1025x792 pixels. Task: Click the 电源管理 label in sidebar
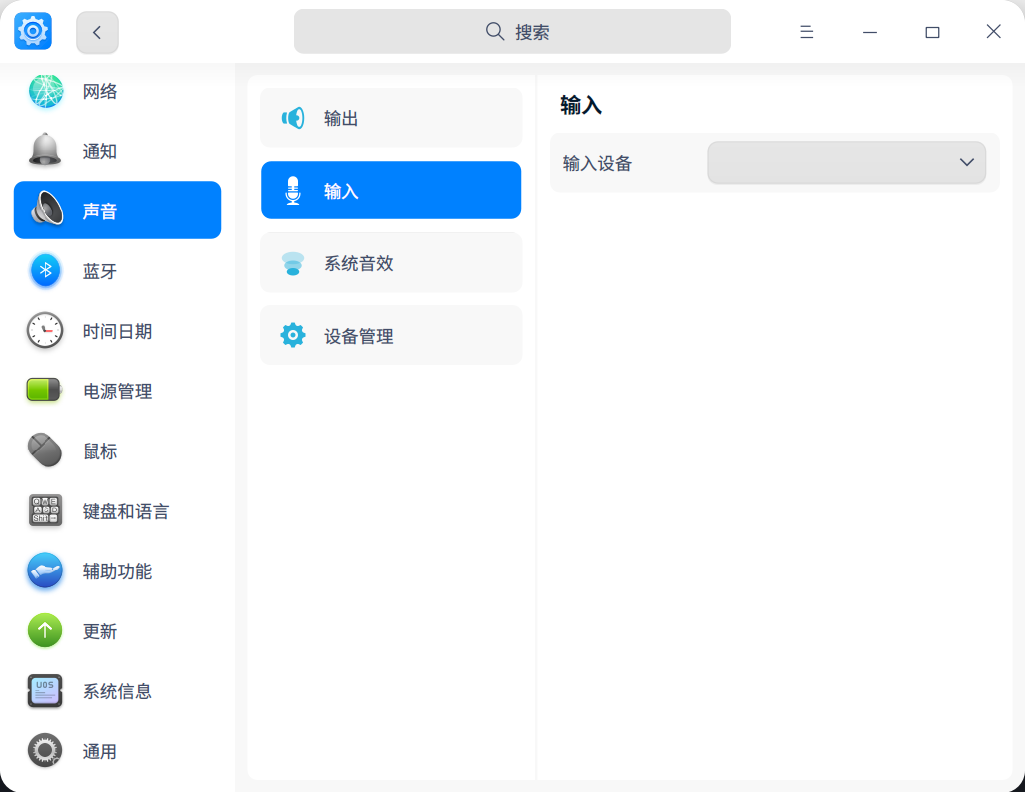[117, 391]
